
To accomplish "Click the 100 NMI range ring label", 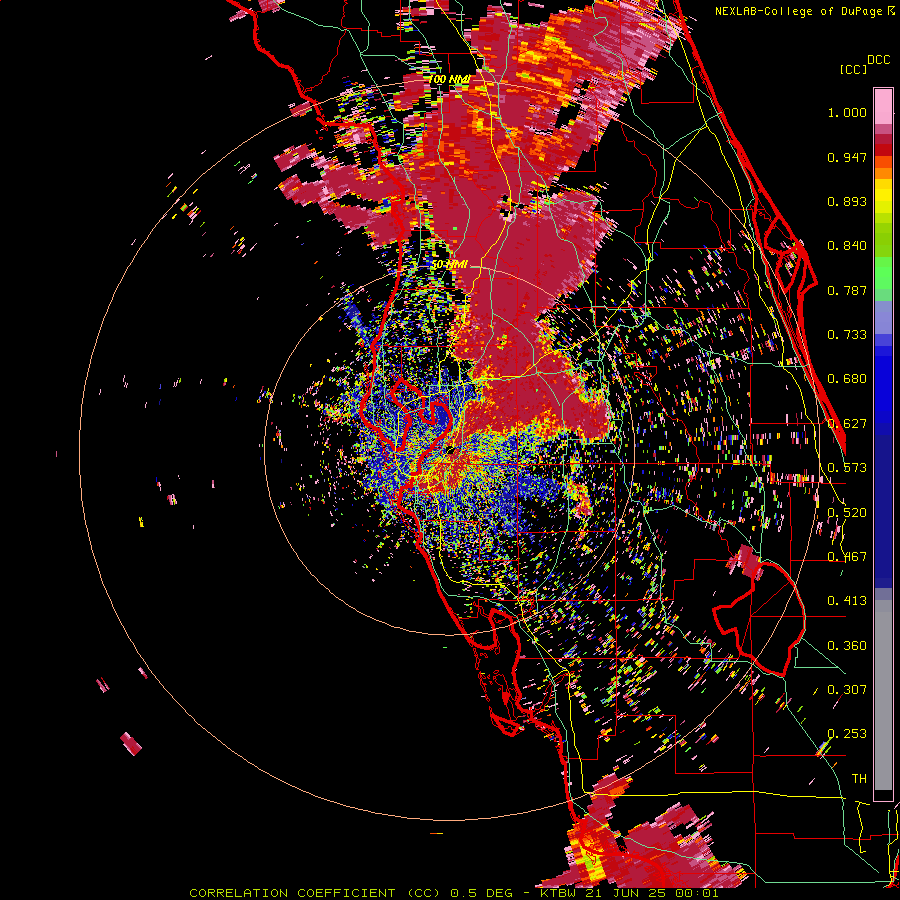I will tap(449, 79).
